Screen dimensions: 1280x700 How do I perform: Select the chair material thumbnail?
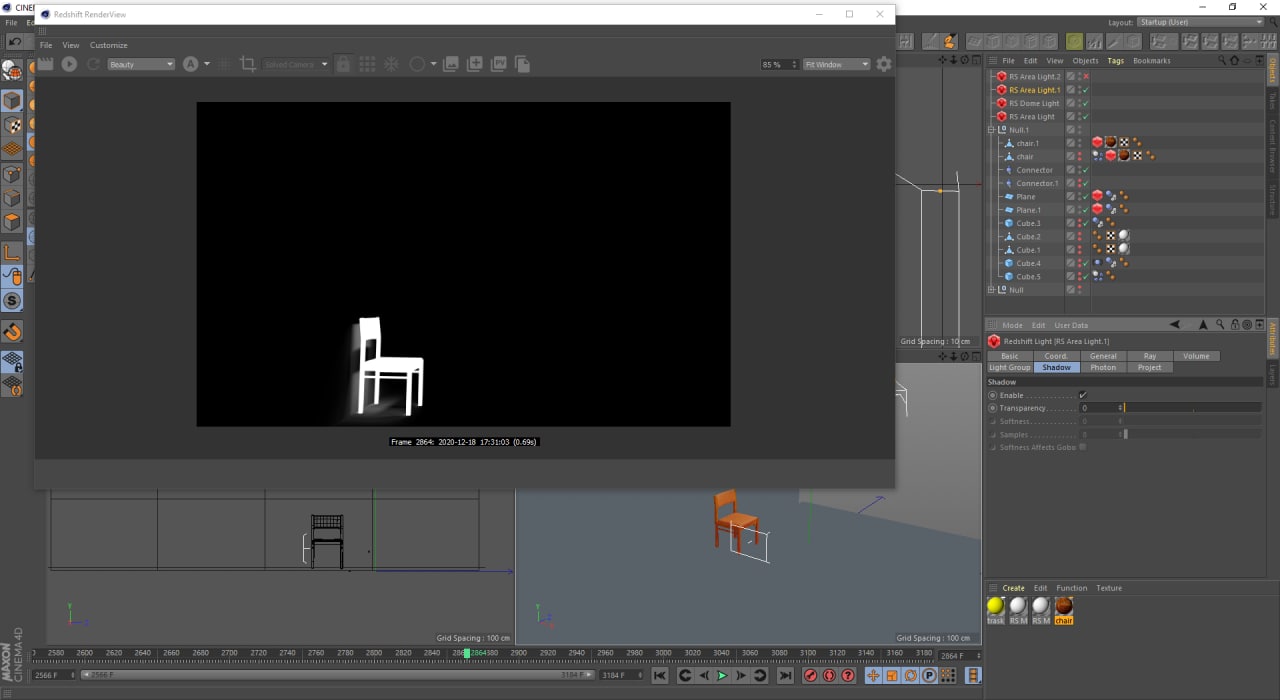(1064, 606)
